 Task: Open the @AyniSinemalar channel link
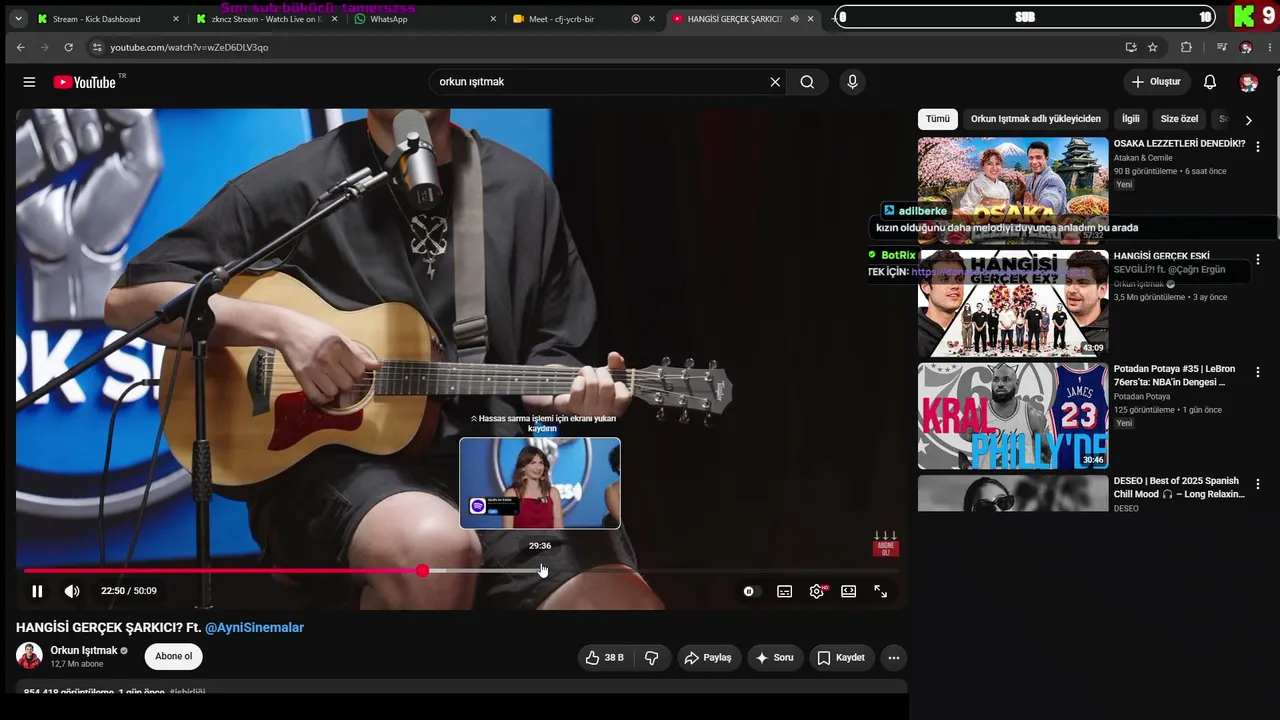click(x=254, y=628)
